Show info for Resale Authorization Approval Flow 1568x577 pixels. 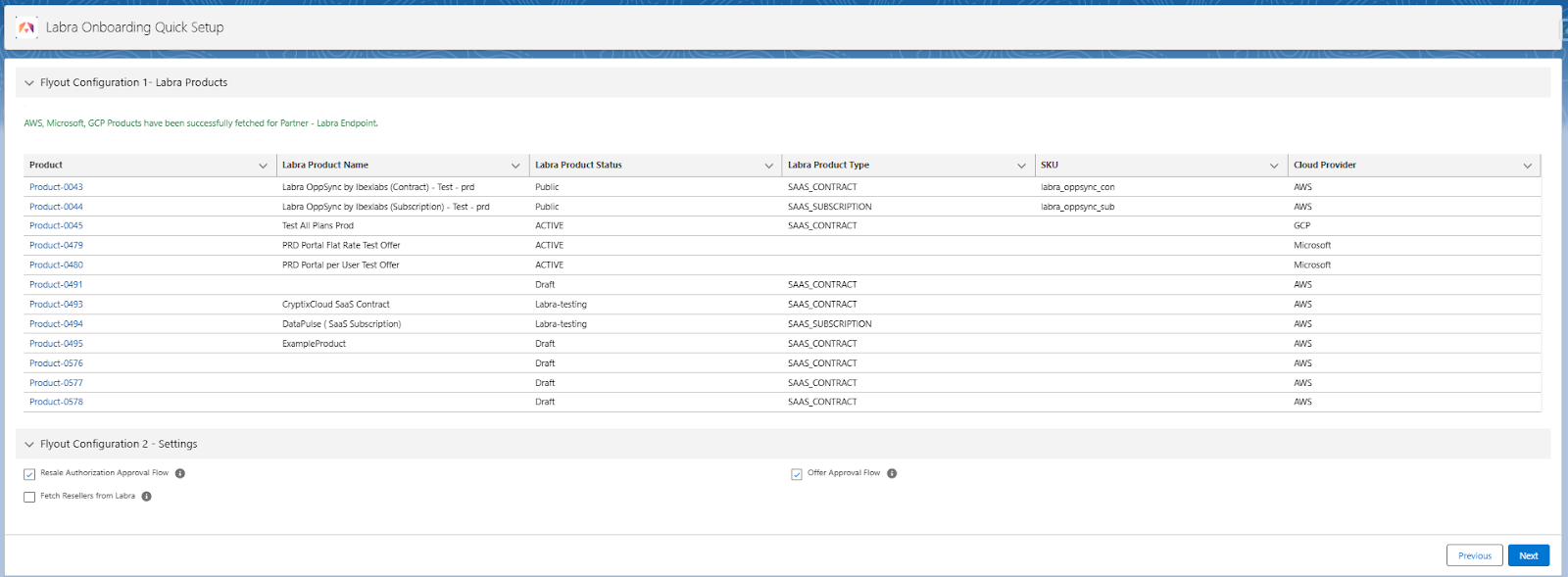pos(180,473)
